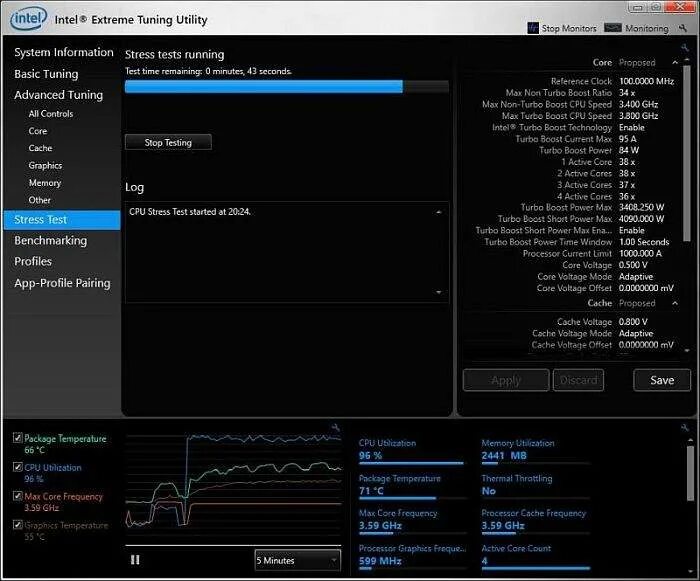Pause the monitoring graph

click(135, 560)
